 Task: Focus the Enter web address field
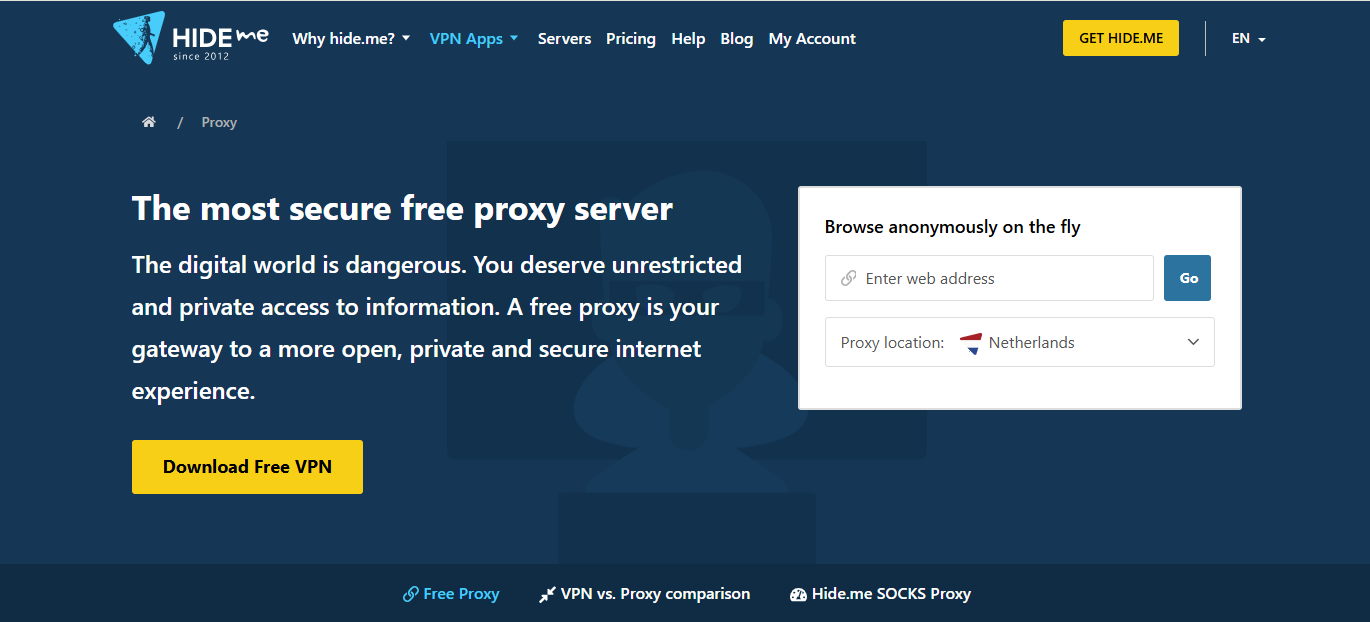(x=989, y=278)
